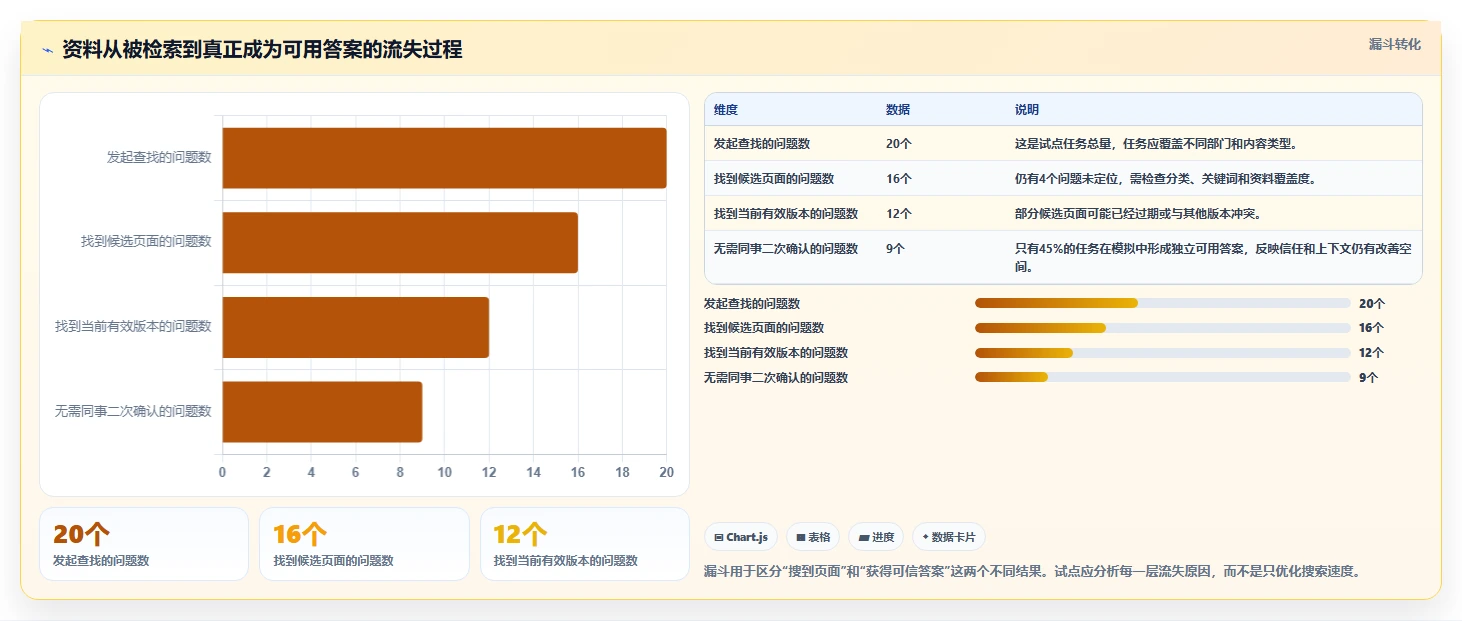1462x621 pixels.
Task: Click the 16个 value in the table
Action: (899, 179)
